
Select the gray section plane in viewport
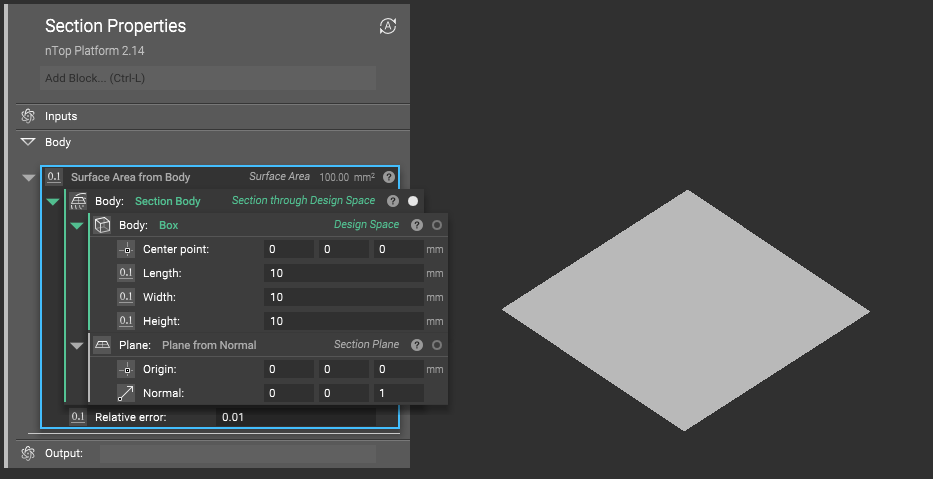coord(685,310)
